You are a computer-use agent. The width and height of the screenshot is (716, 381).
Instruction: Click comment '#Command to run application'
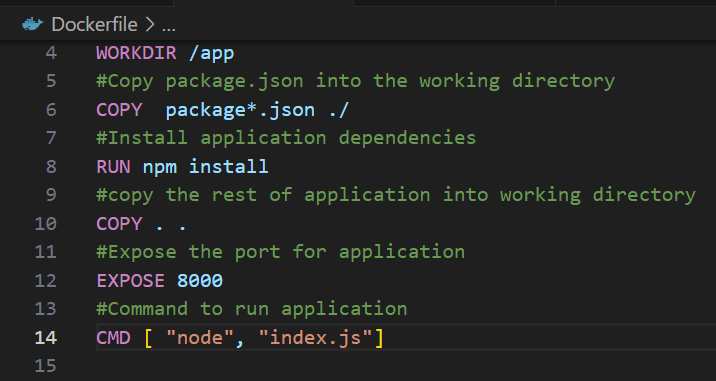(252, 309)
